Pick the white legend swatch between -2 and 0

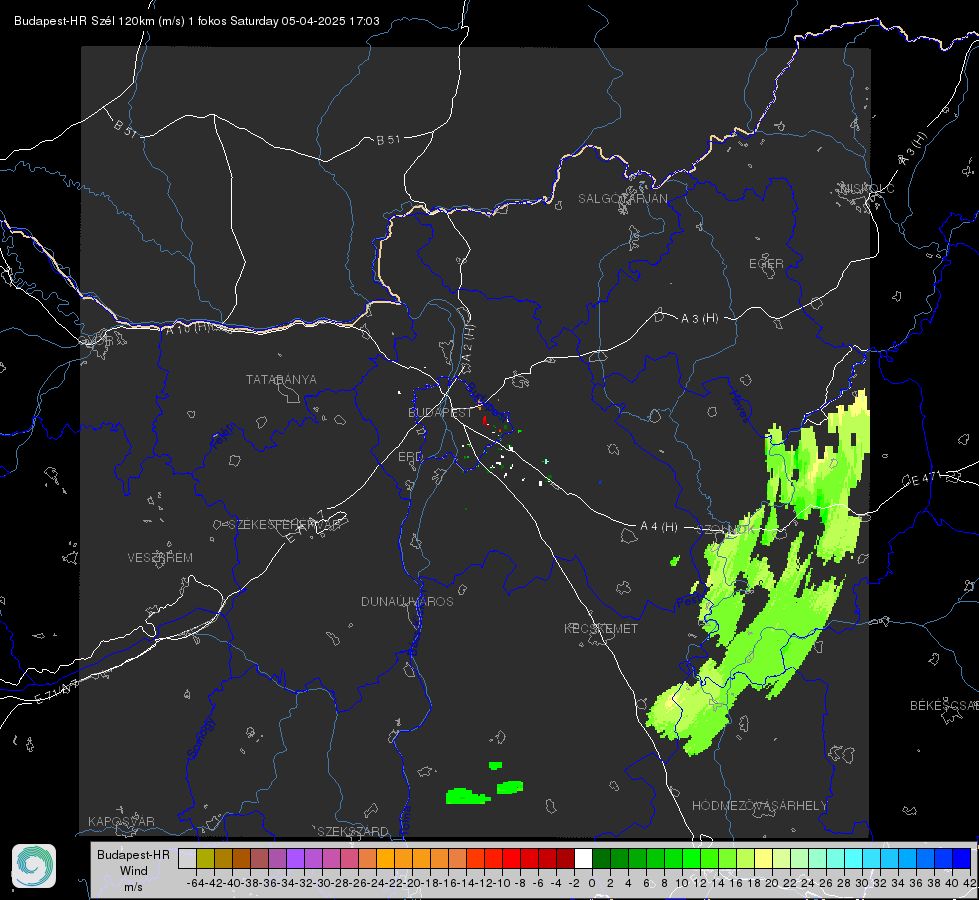(x=583, y=859)
